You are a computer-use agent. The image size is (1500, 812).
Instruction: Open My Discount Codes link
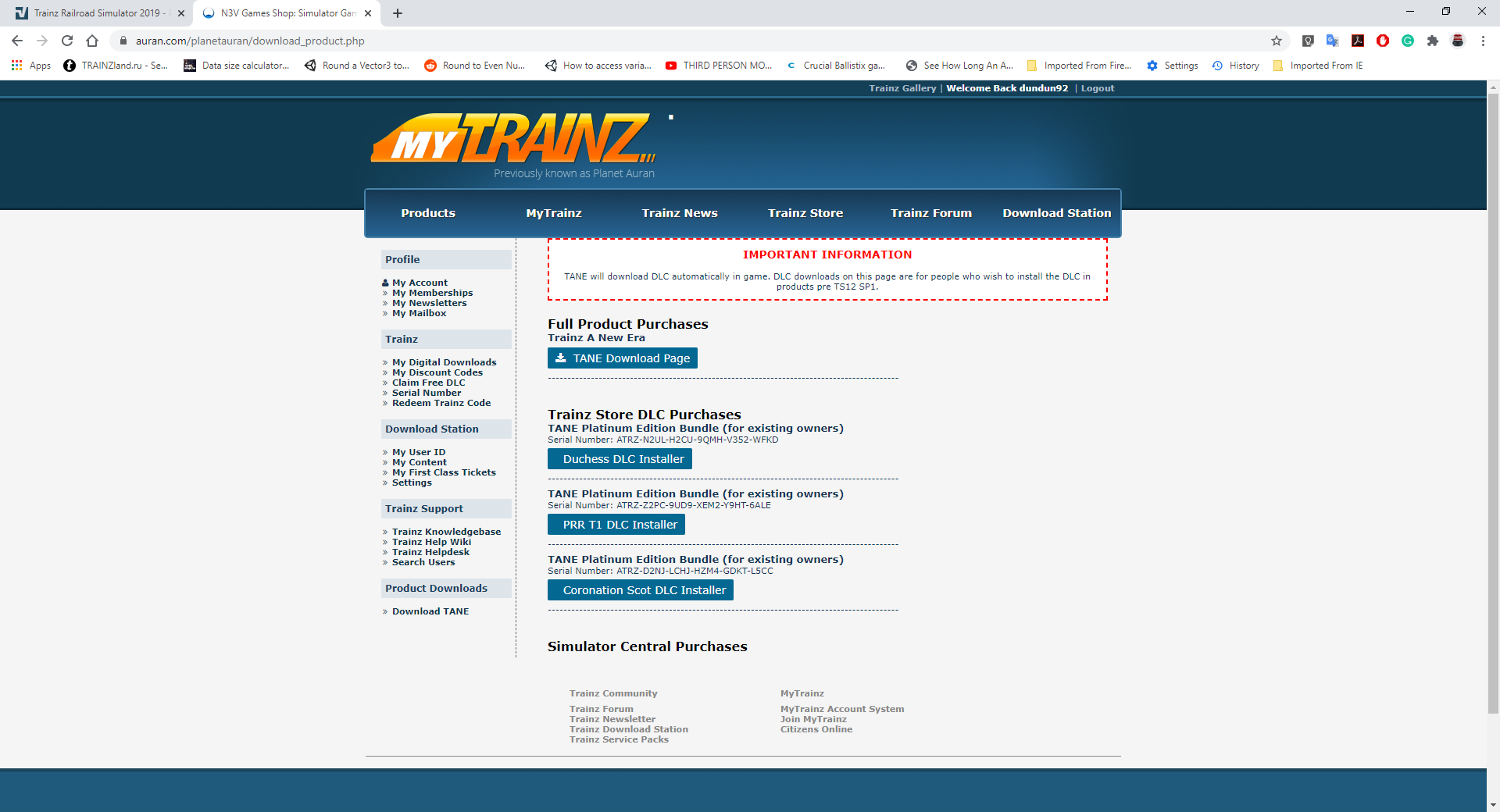[437, 372]
